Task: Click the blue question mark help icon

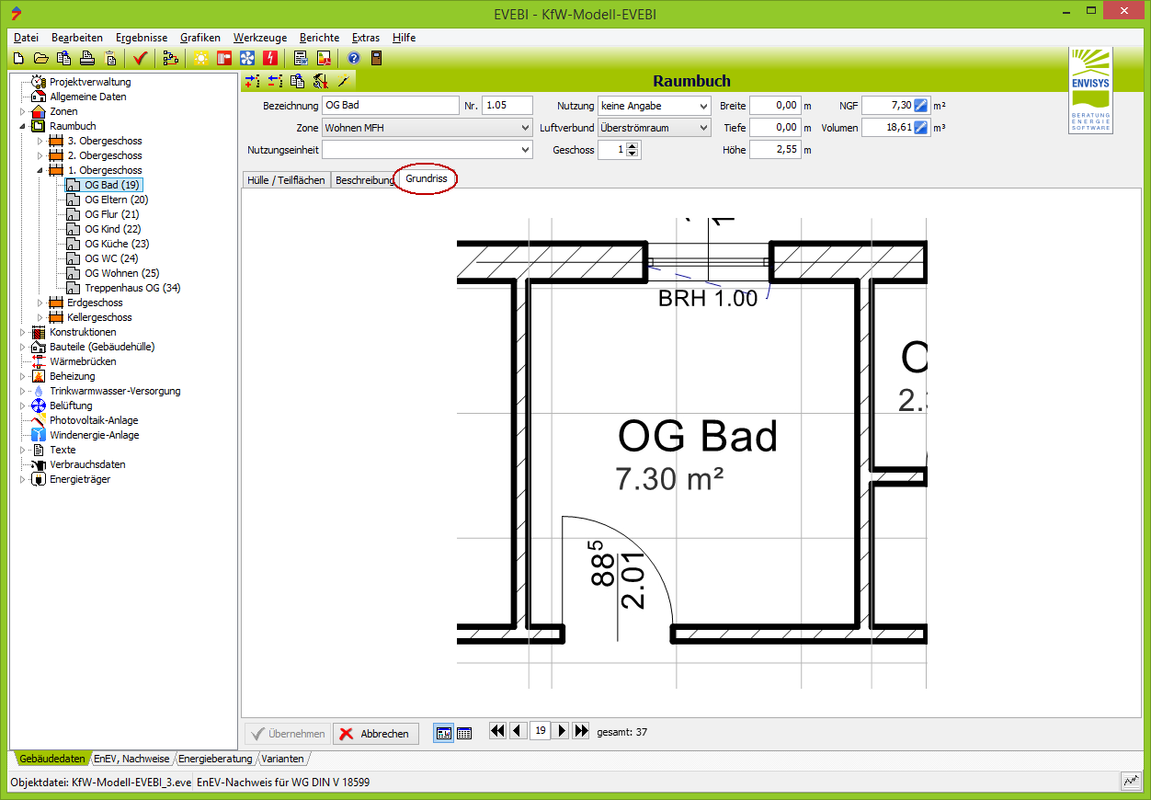Action: pos(354,58)
